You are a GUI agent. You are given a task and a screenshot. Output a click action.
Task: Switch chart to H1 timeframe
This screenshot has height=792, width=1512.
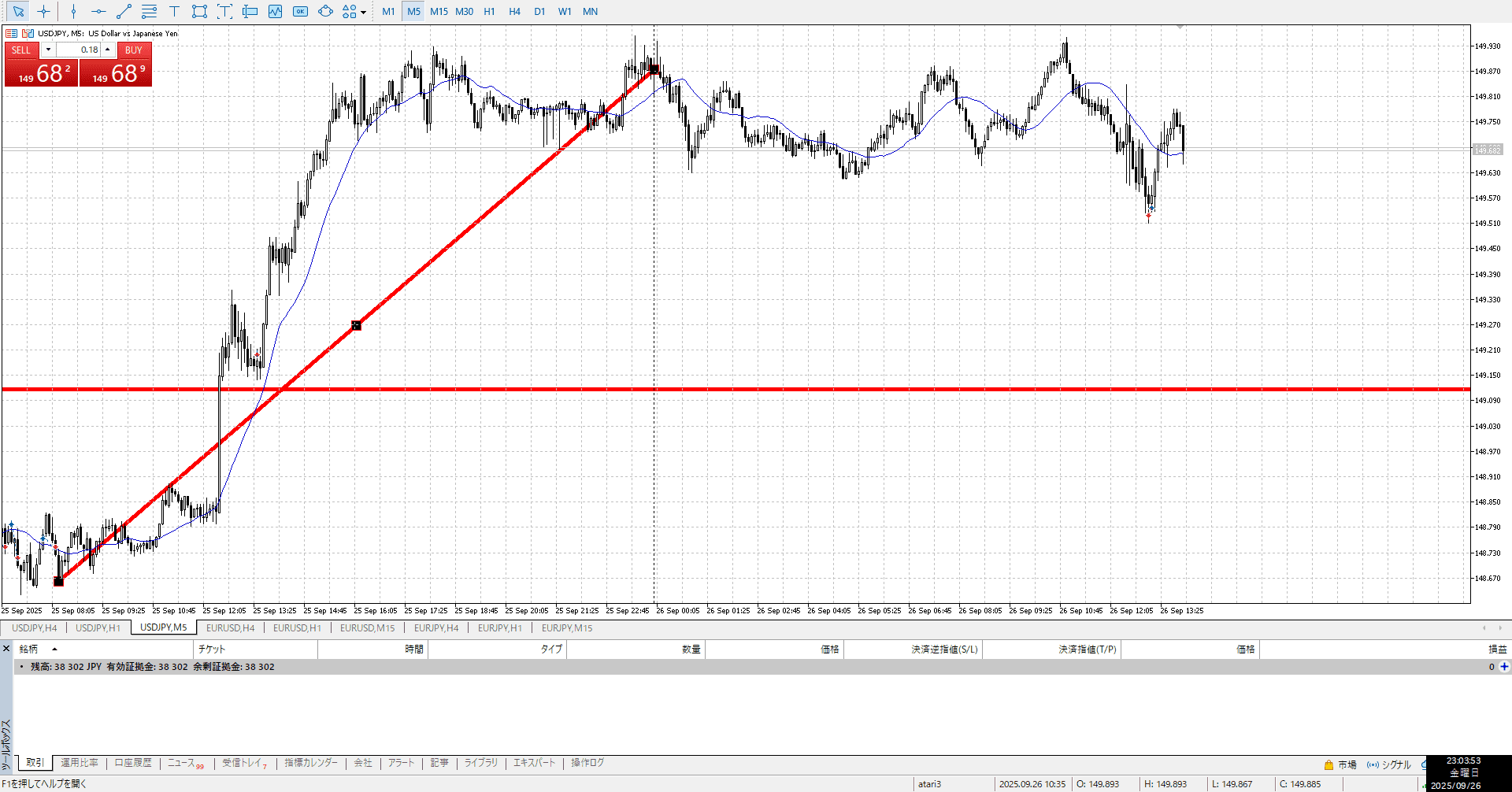489,12
